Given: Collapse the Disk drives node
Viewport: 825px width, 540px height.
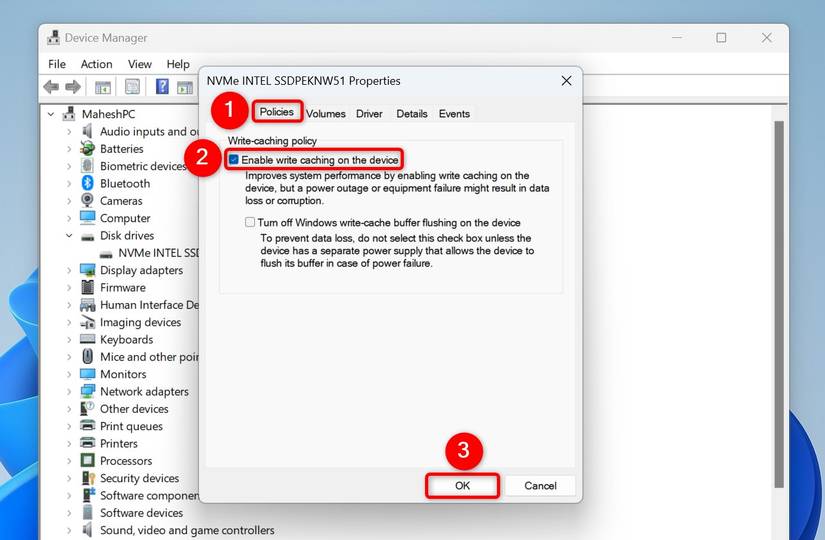Looking at the screenshot, I should coord(69,235).
